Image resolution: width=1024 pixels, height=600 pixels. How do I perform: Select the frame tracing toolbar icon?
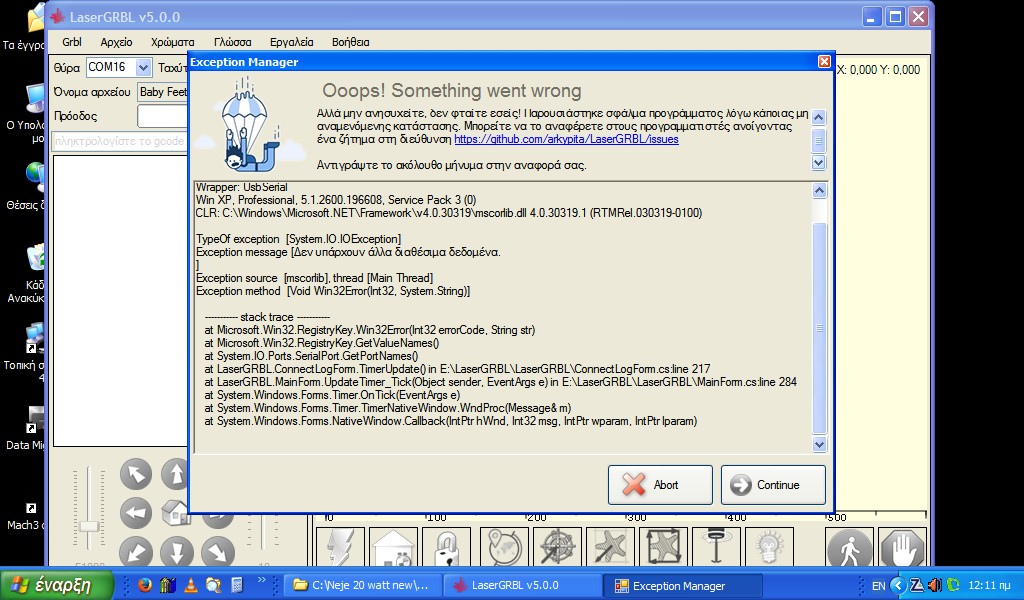(x=664, y=547)
